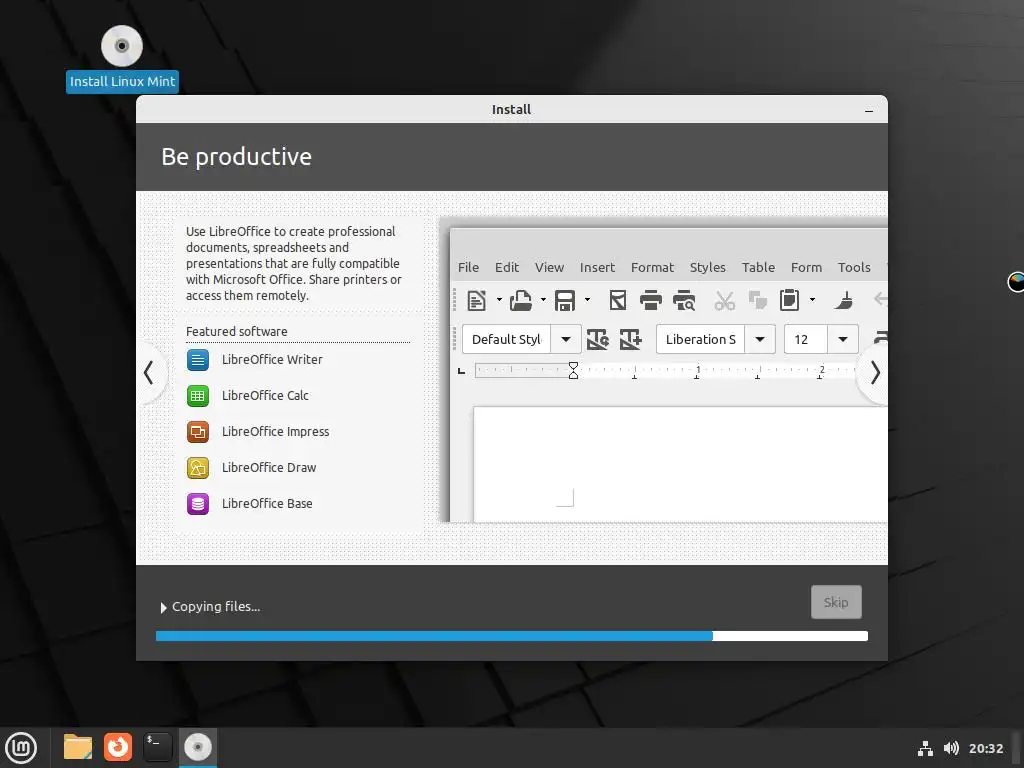Click the Styles menu in slideshow image

pyautogui.click(x=708, y=267)
